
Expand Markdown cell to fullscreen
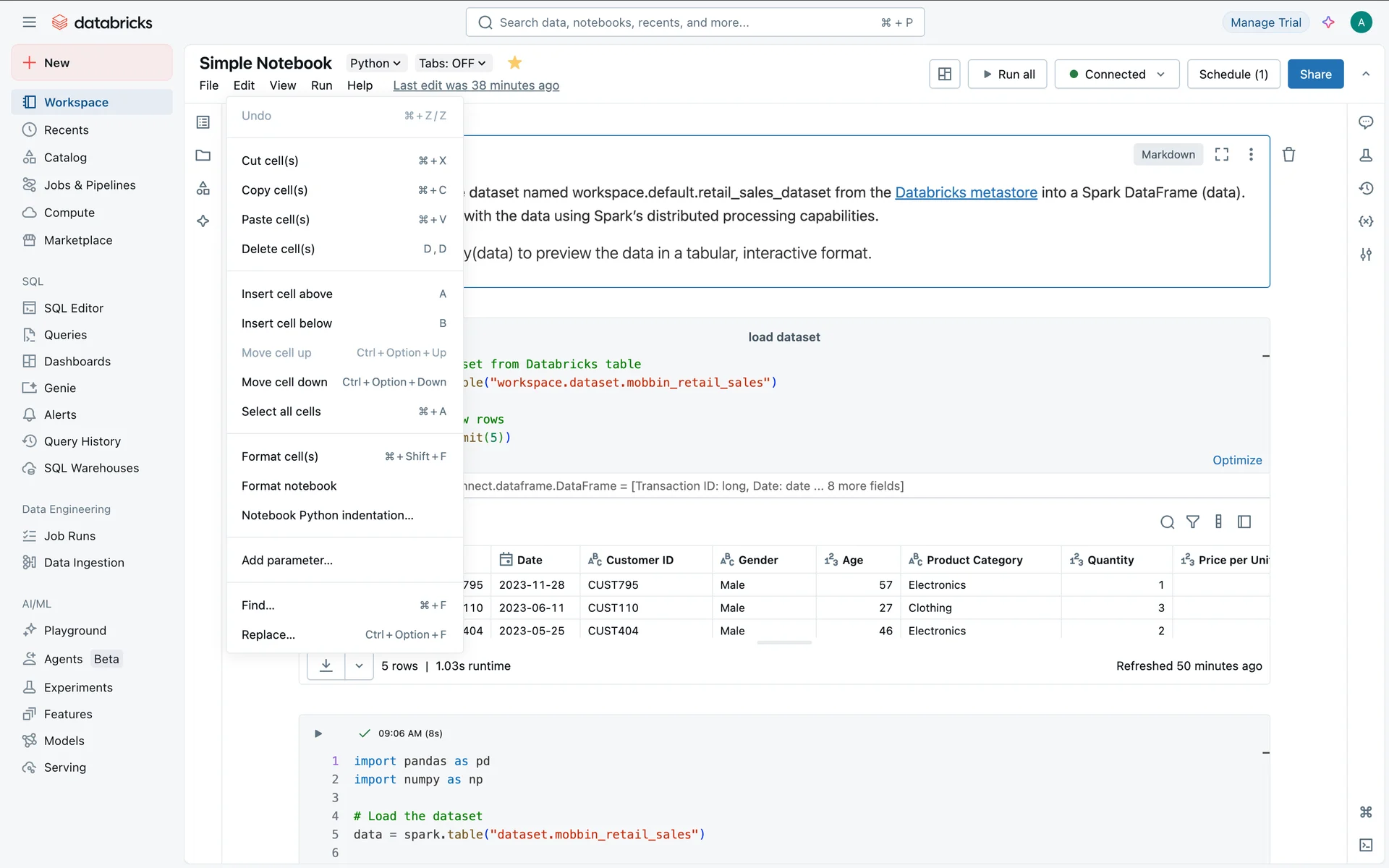point(1221,154)
